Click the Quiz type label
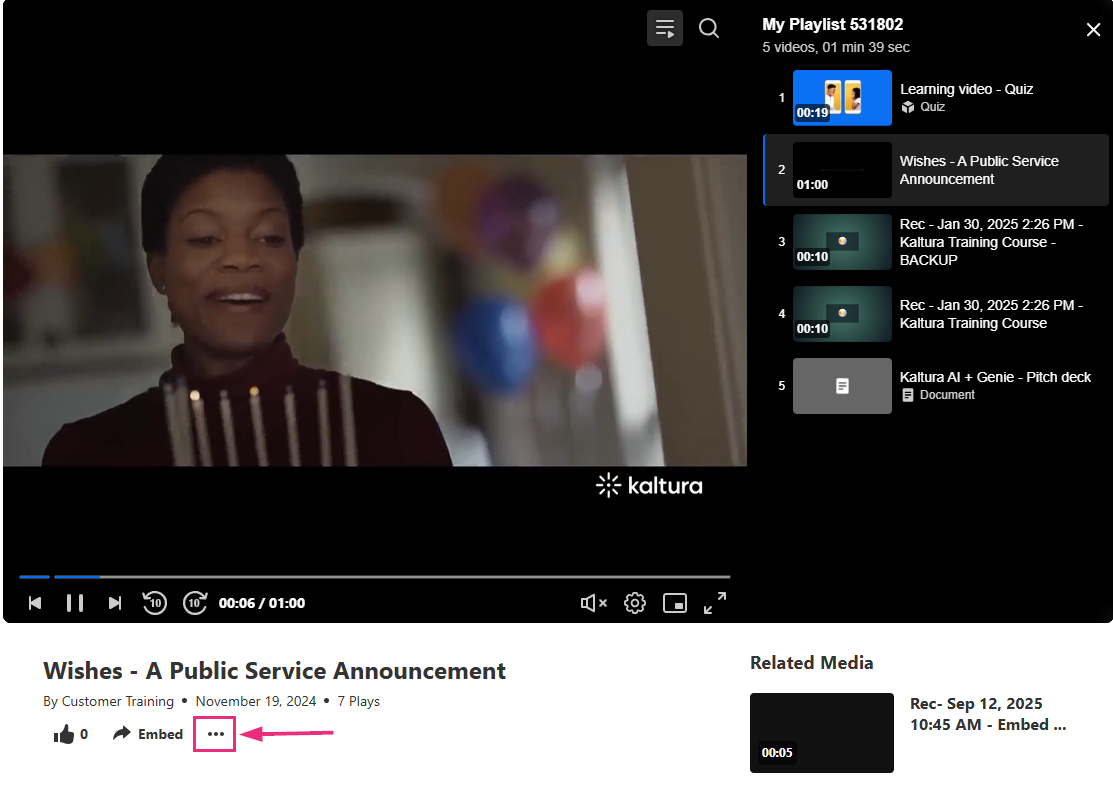Viewport: 1113px width, 788px height. [933, 107]
